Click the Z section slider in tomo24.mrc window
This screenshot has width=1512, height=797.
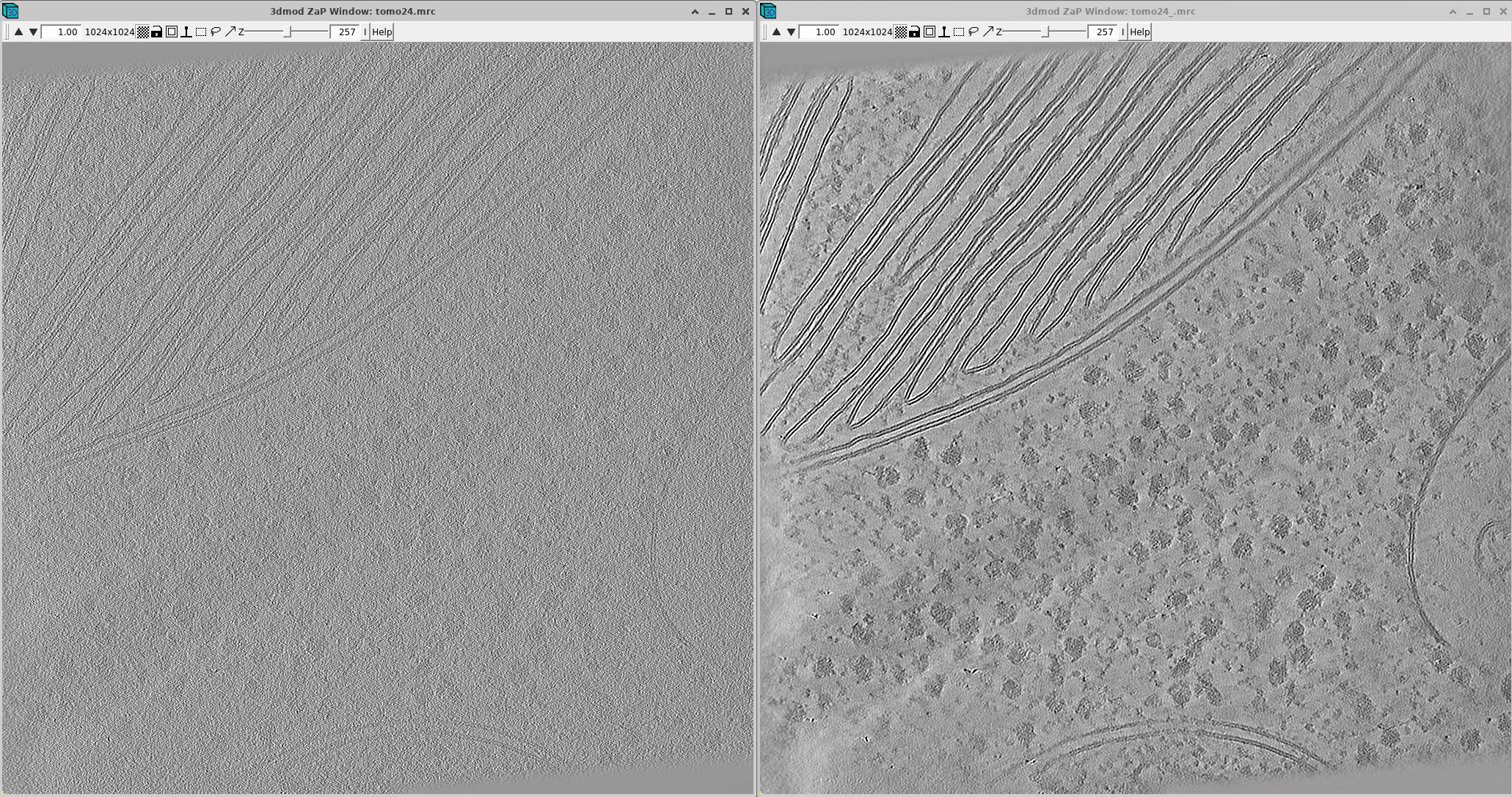click(x=287, y=32)
